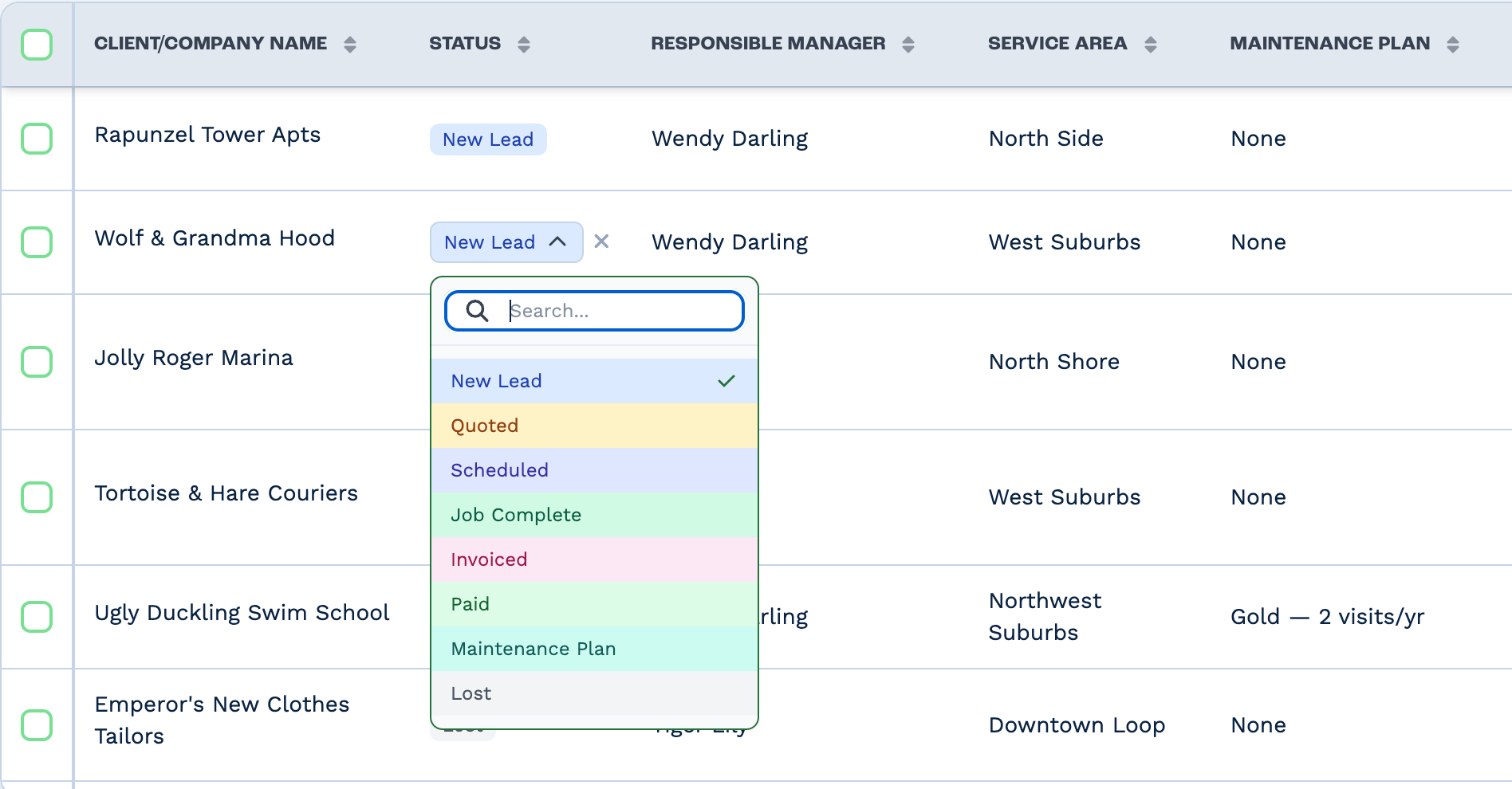Collapse the open New Lead status dropdown

(x=507, y=242)
